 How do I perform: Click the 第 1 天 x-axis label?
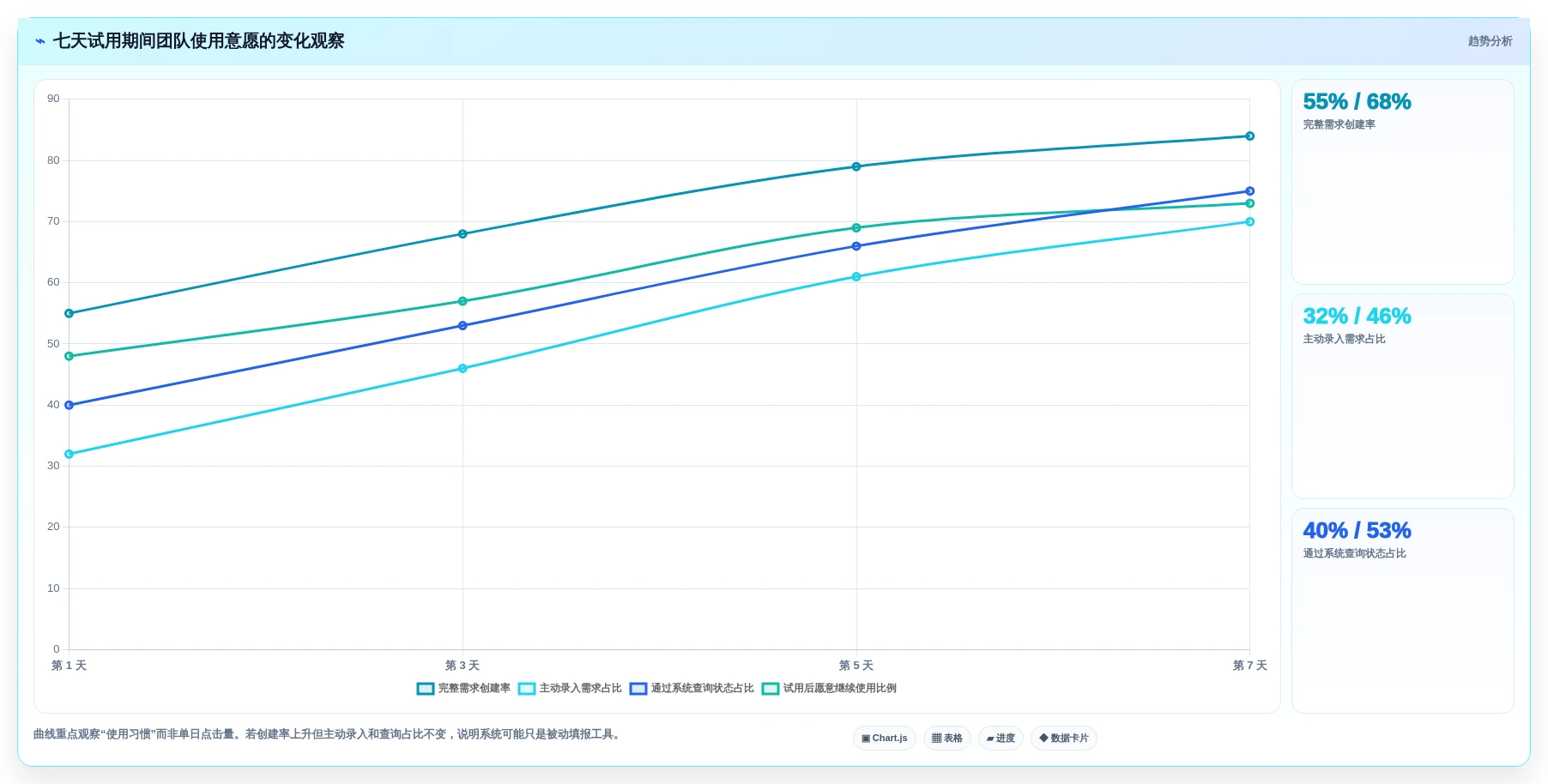coord(69,666)
